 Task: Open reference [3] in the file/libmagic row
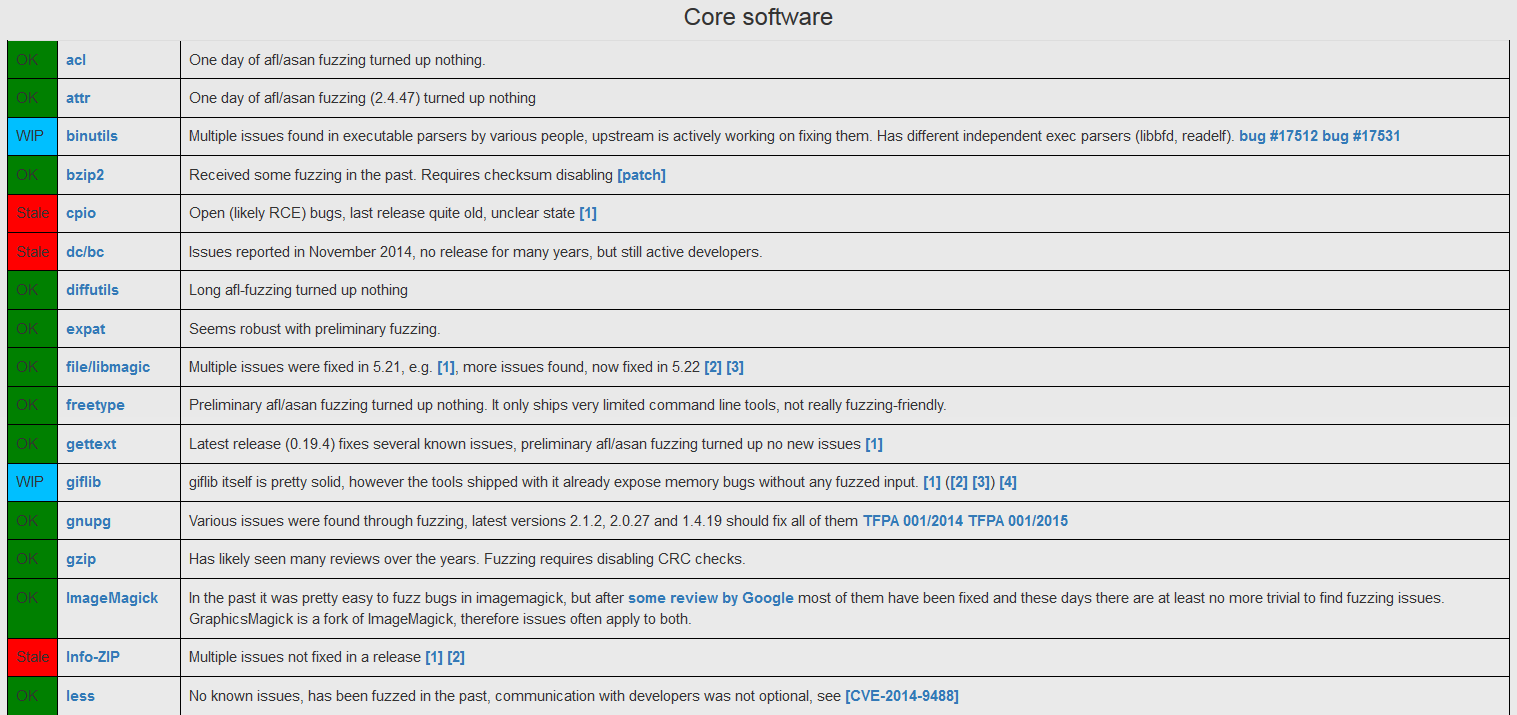[735, 367]
